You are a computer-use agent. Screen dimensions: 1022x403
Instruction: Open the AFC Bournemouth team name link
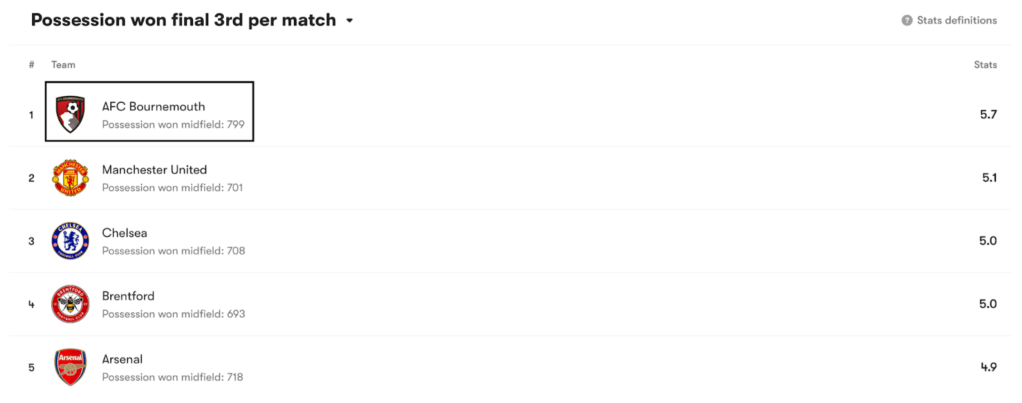click(150, 106)
